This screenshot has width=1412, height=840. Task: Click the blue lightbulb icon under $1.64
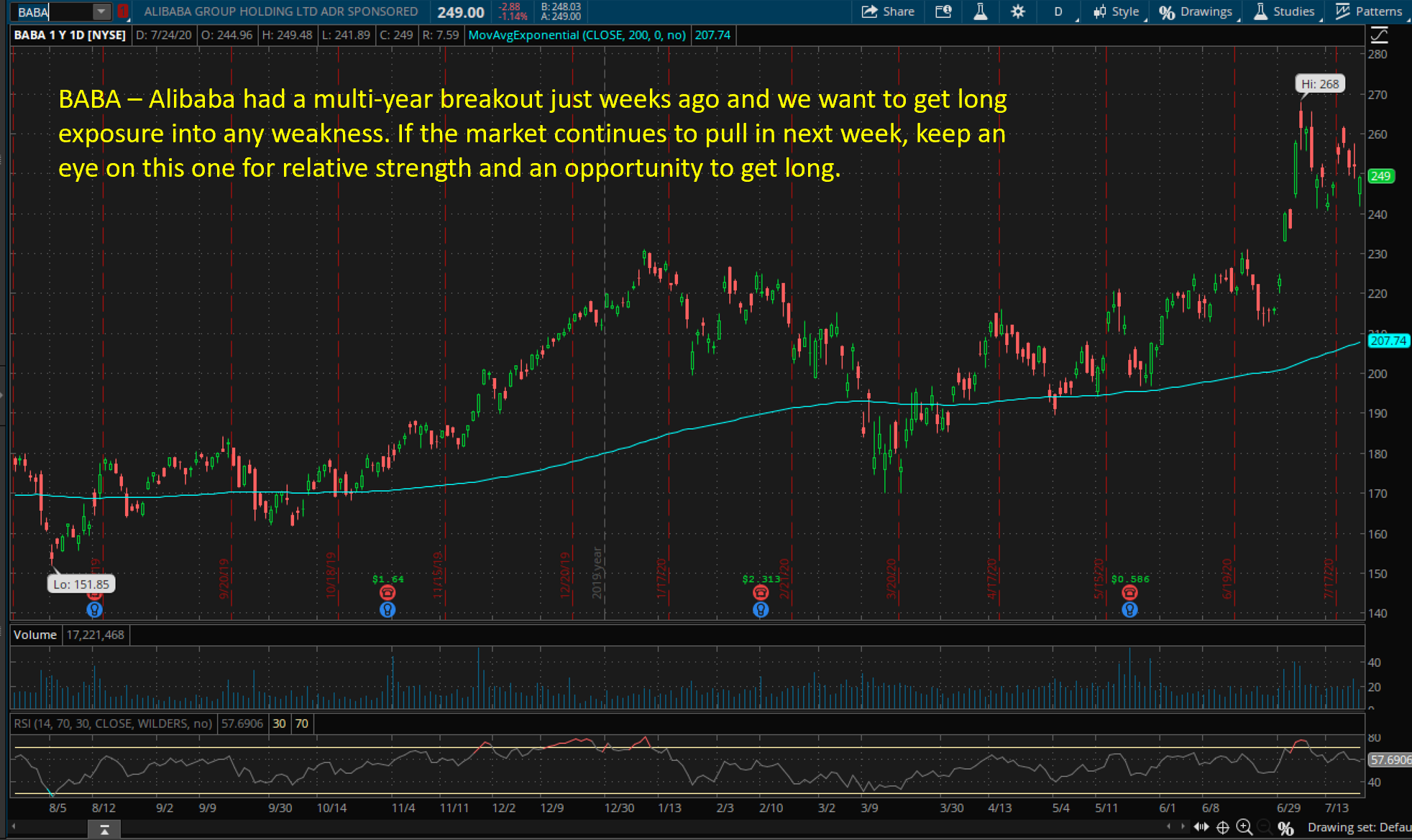point(388,610)
